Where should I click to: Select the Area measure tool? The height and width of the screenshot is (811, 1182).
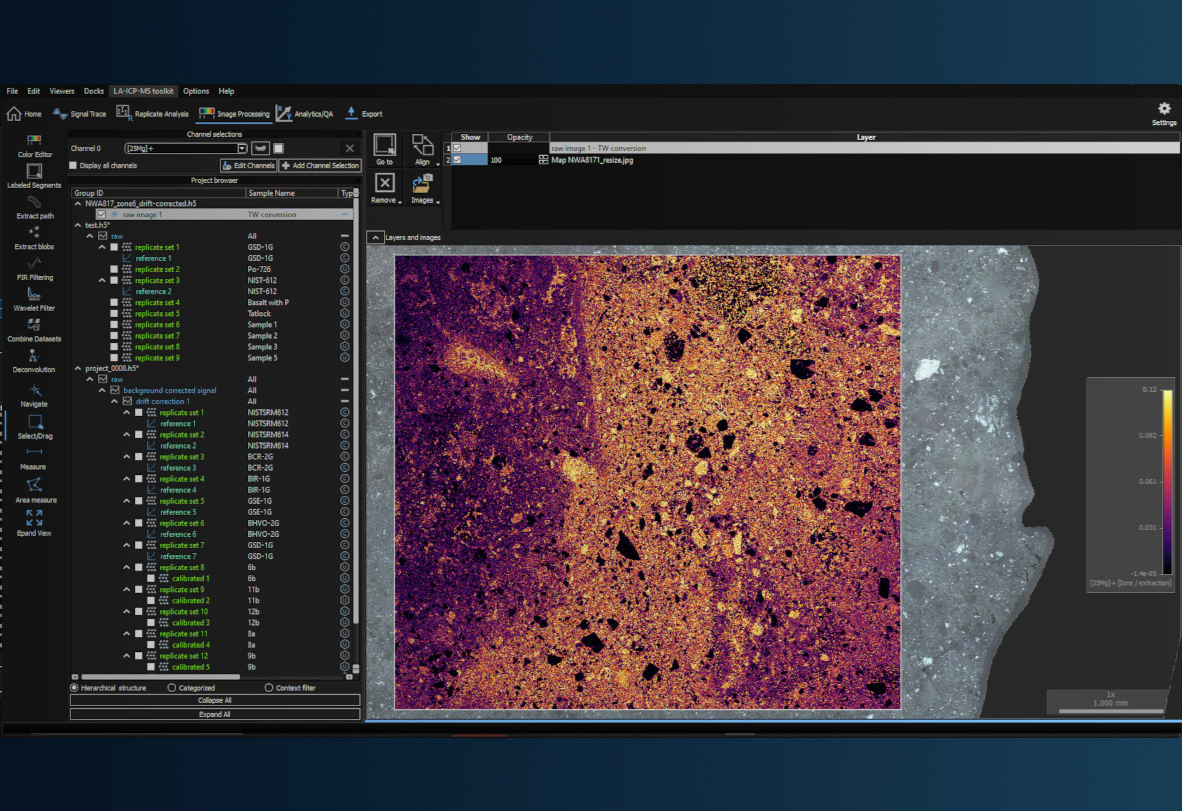coord(35,491)
